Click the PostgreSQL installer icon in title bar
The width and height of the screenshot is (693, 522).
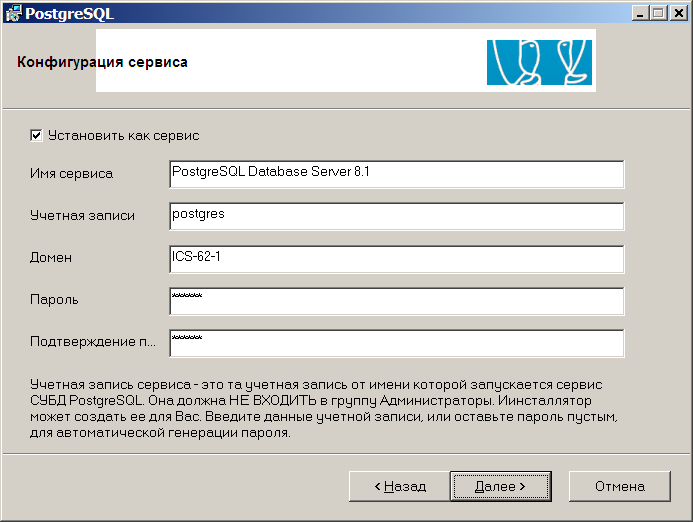pos(13,13)
